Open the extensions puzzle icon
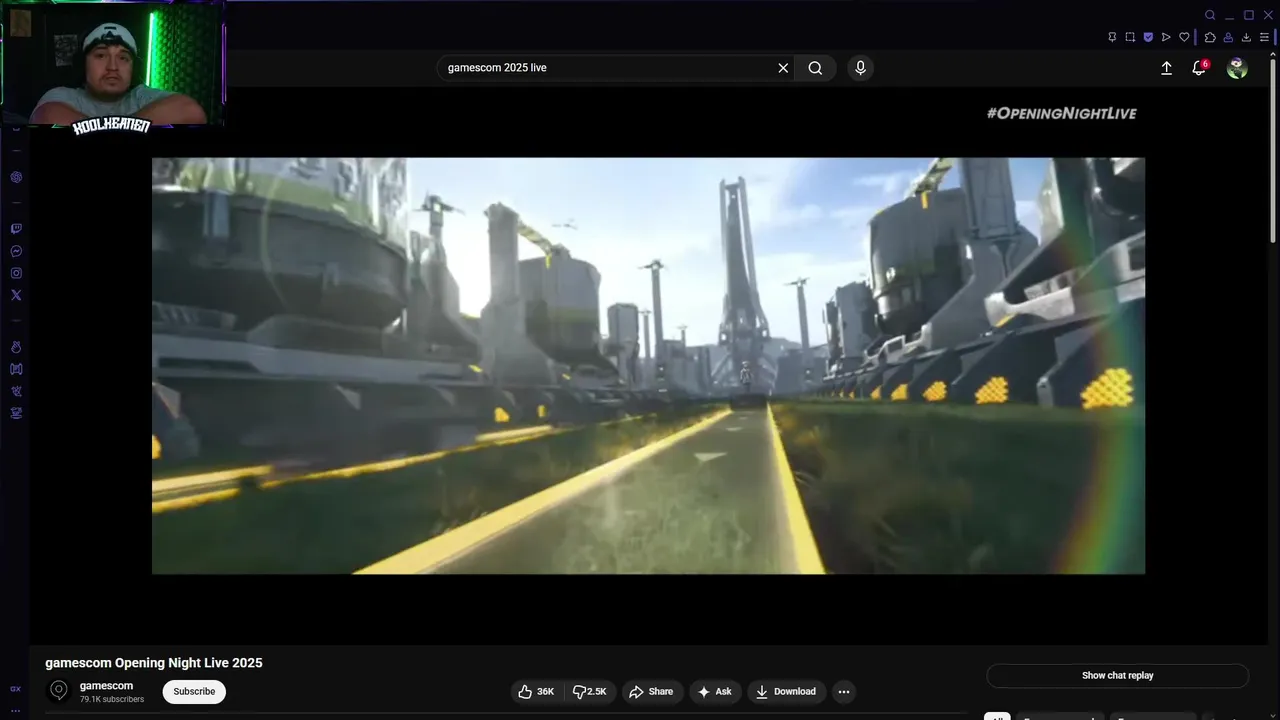This screenshot has width=1280, height=720. (1210, 37)
